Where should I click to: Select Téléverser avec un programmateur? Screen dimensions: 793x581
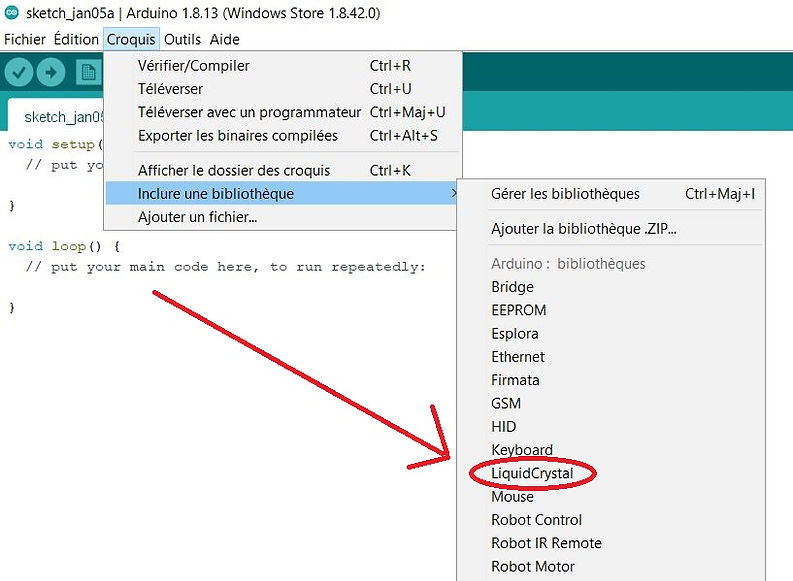283,112
